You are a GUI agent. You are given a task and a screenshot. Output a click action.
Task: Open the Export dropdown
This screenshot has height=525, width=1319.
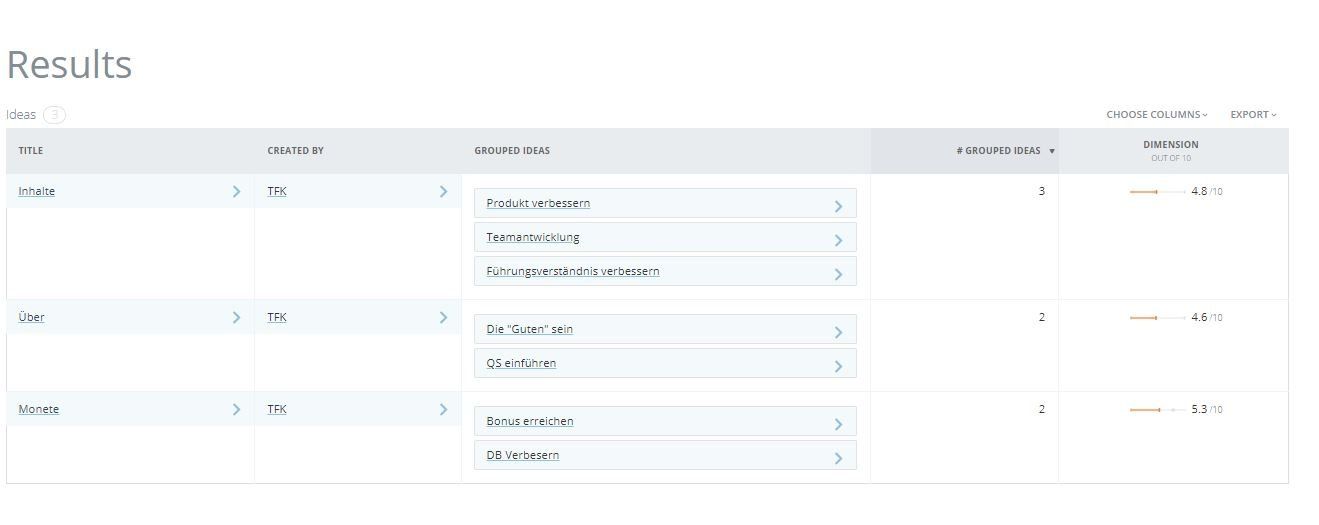coord(1253,115)
